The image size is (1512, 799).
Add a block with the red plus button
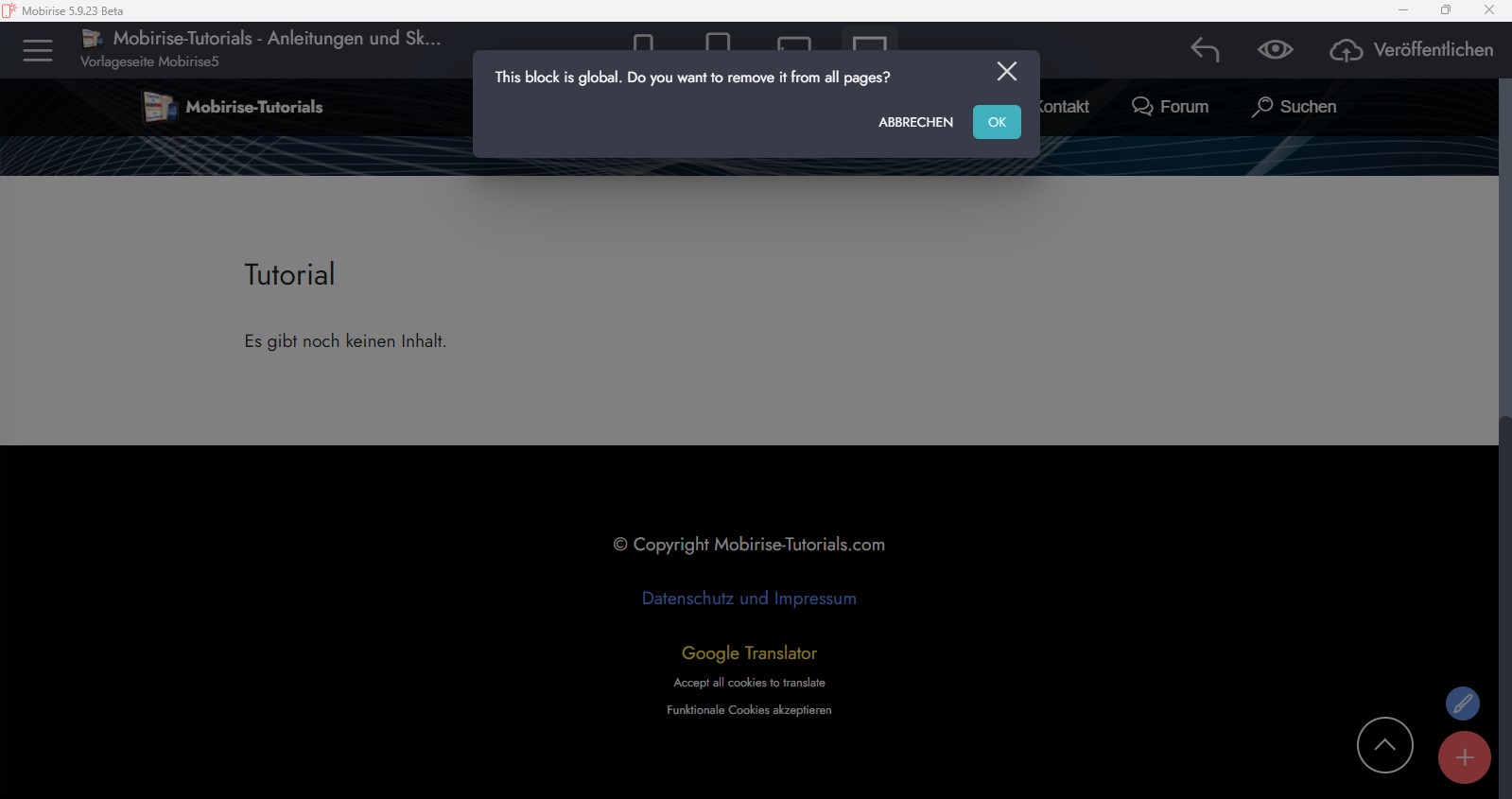(x=1465, y=757)
